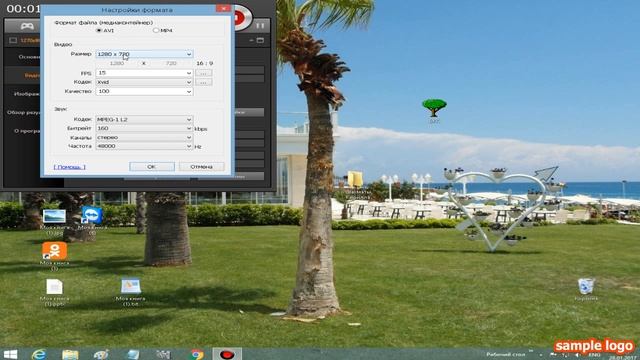Viewport: 640px width, 360px height.
Task: Select the MP4 container radio button
Action: [156, 31]
